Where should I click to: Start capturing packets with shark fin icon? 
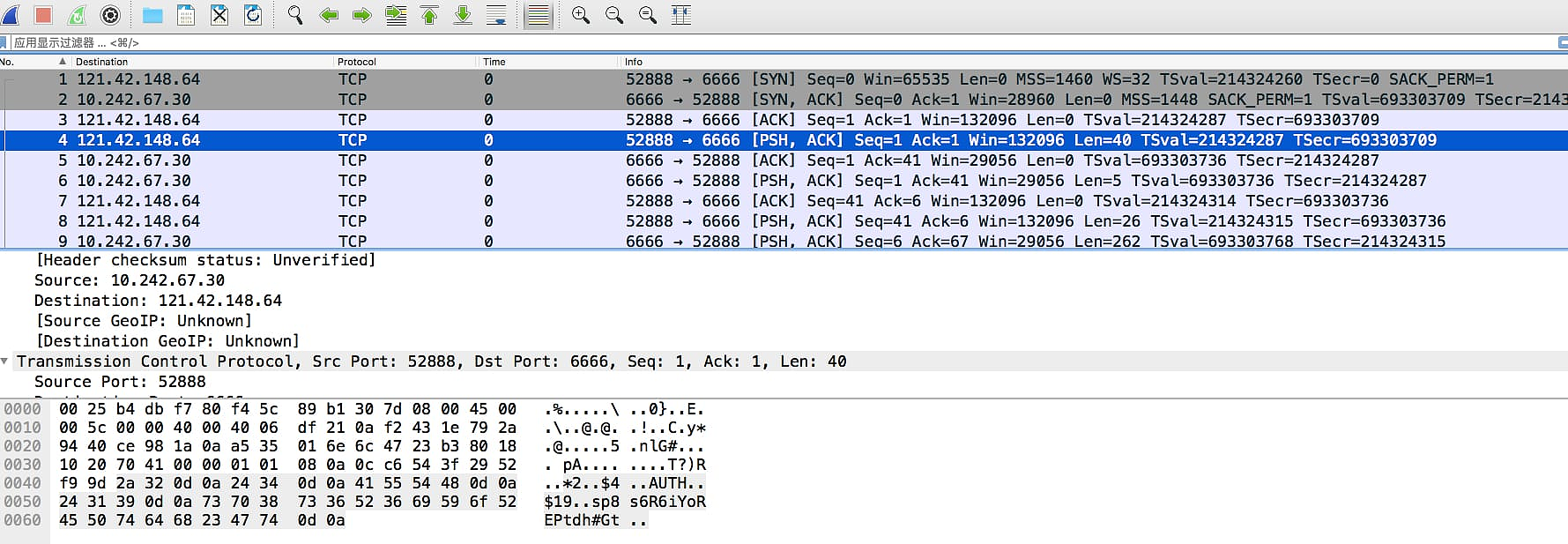[x=11, y=15]
